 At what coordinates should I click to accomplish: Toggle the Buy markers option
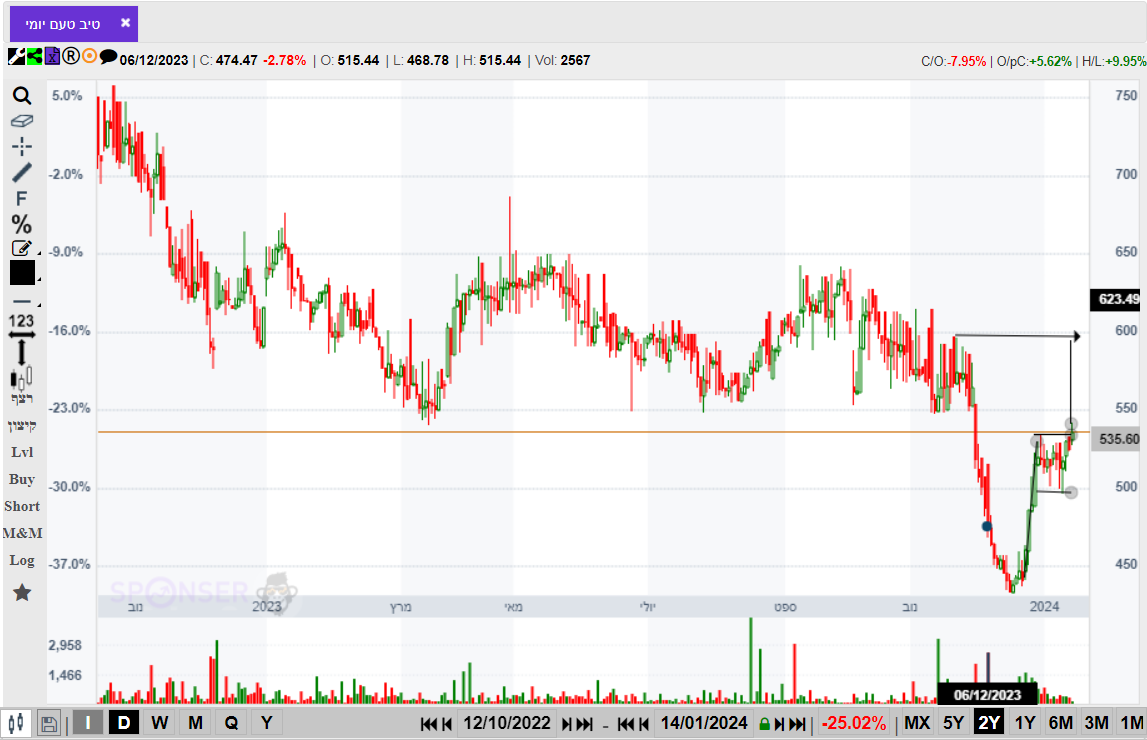pos(22,479)
